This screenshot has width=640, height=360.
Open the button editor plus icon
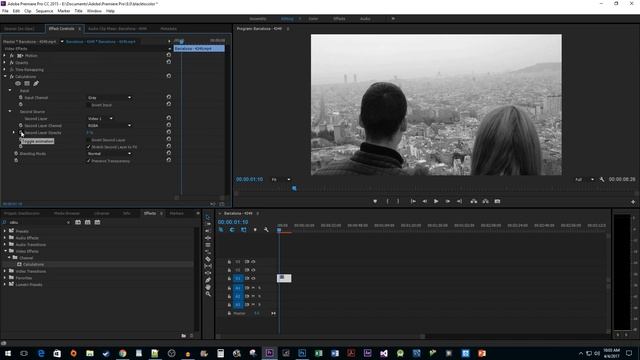tap(633, 202)
